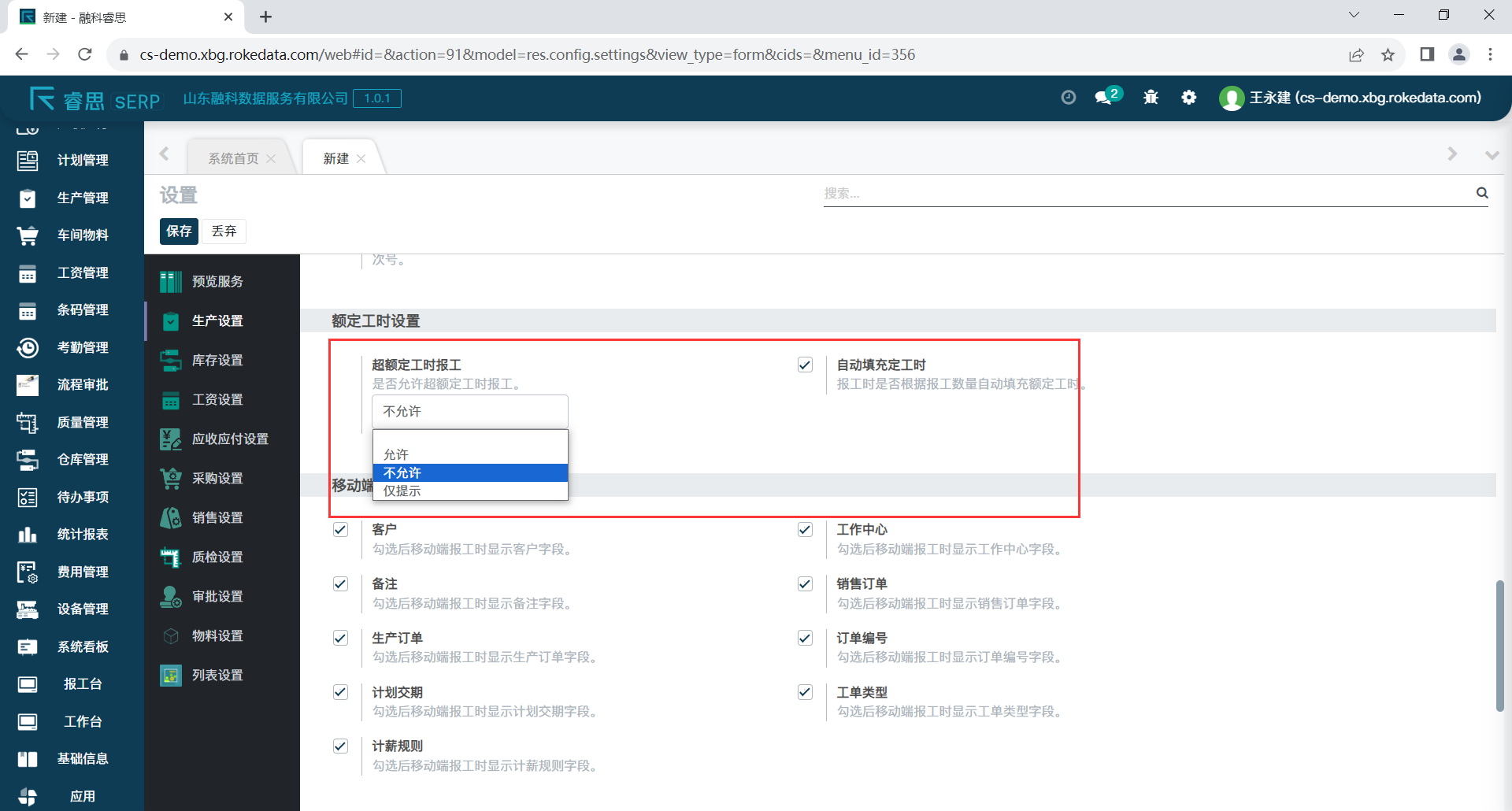
Task: Switch to the 系统首页 tab
Action: coord(233,159)
